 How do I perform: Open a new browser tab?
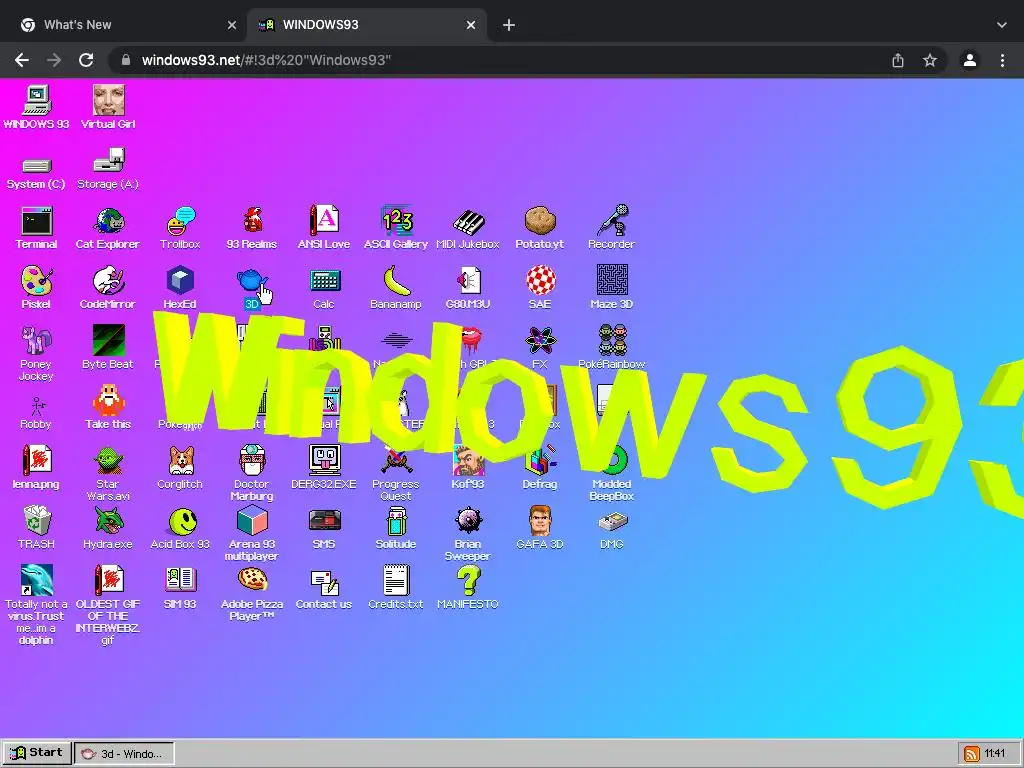tap(509, 25)
